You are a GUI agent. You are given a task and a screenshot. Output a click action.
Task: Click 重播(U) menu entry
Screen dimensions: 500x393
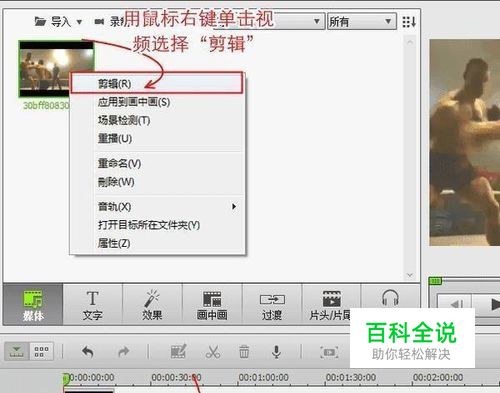[157, 138]
